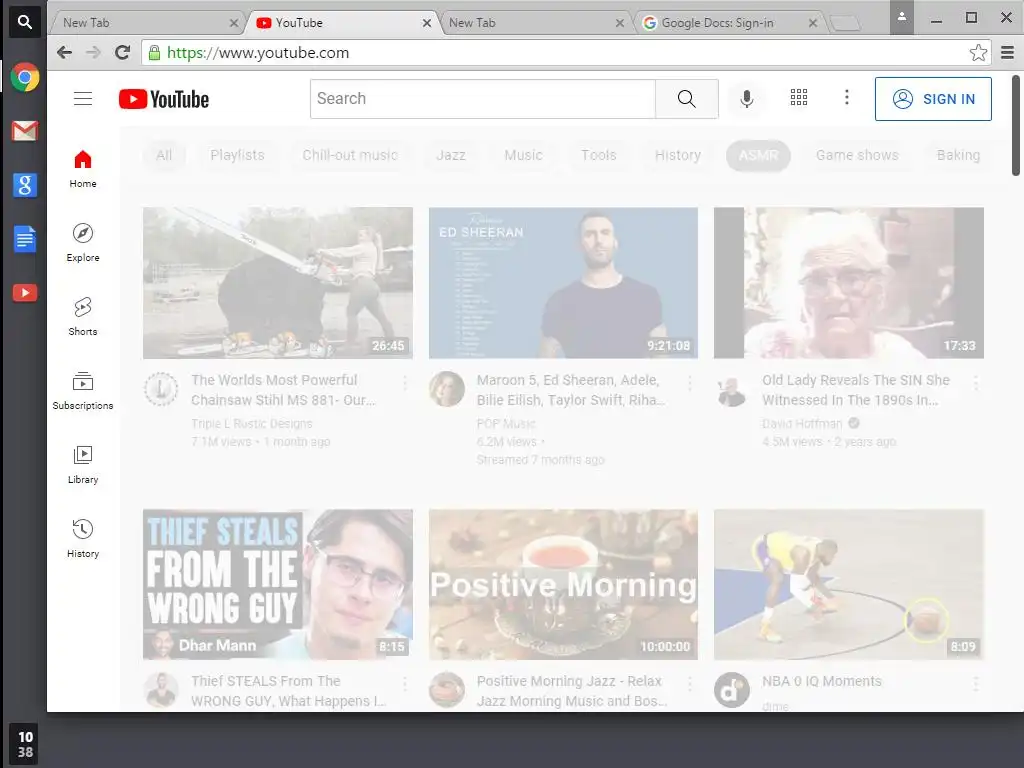Close the Google Docs Sign-in tab
1024x768 pixels.
click(812, 23)
